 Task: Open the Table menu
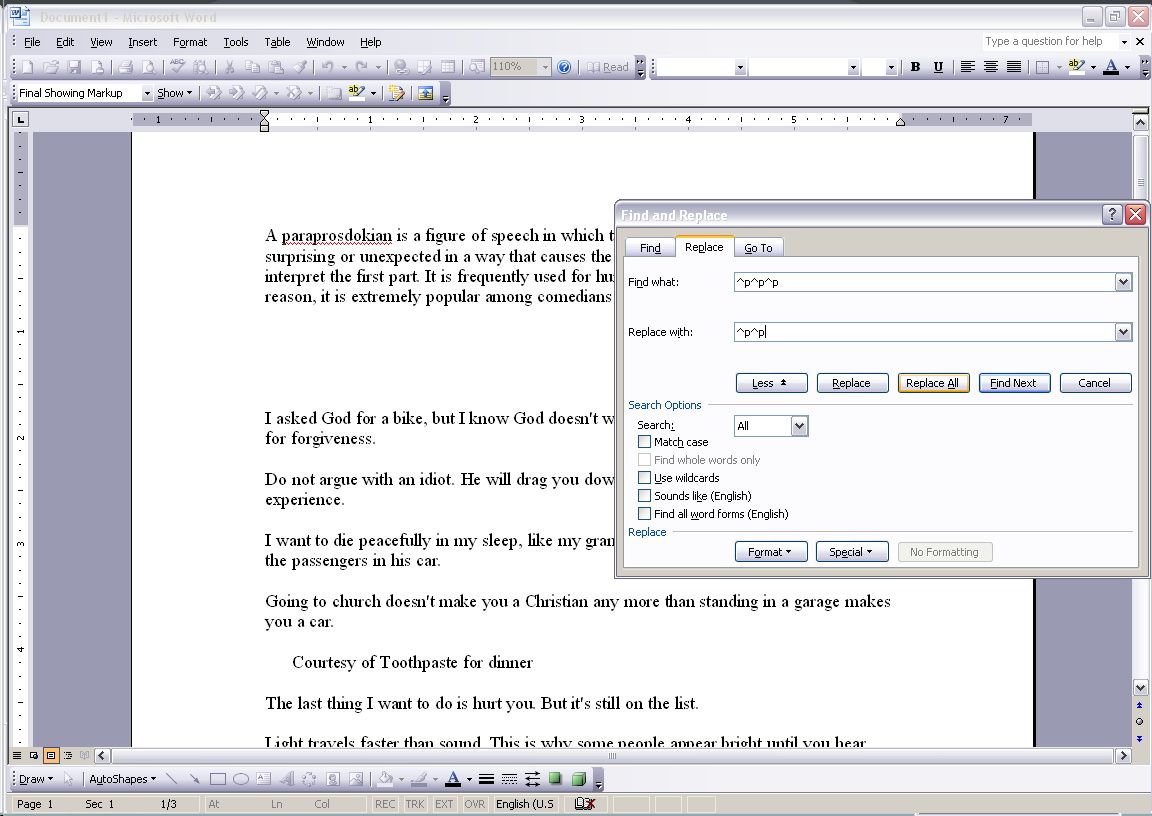coord(277,42)
